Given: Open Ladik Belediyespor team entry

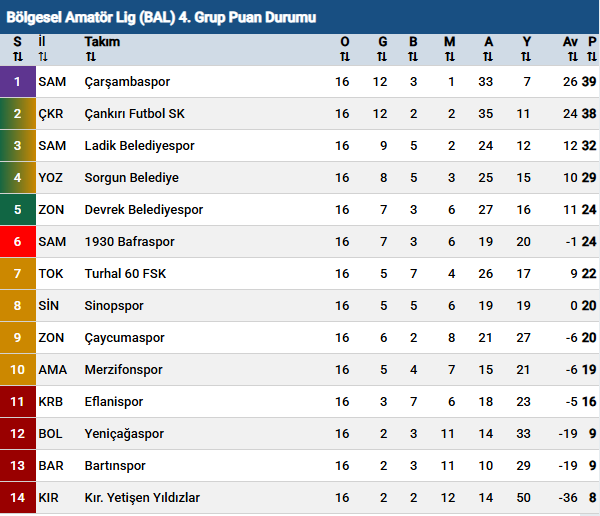Looking at the screenshot, I should [x=139, y=146].
